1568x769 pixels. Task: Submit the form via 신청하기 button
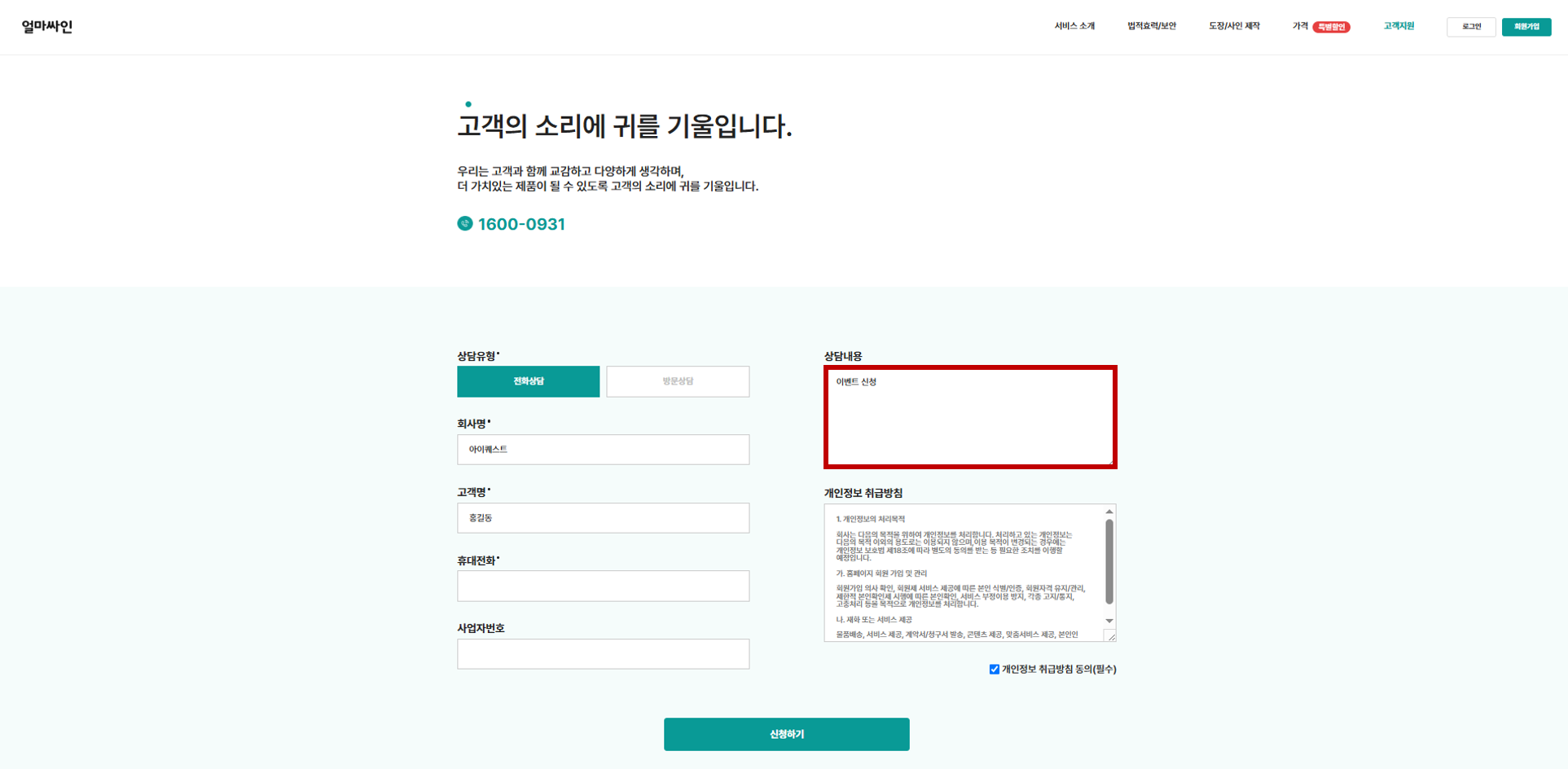[x=785, y=734]
